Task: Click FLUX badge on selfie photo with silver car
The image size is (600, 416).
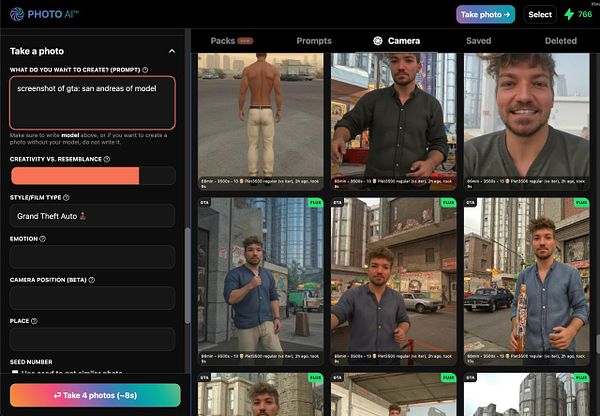Action: pos(448,202)
